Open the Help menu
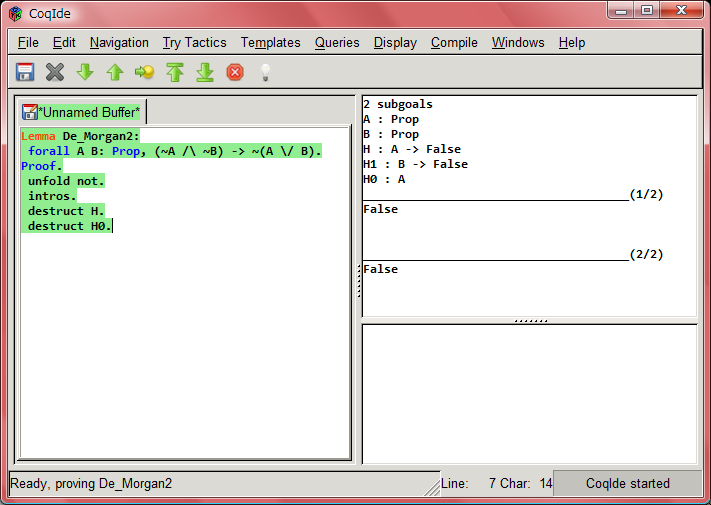This screenshot has height=505, width=711. tap(572, 43)
